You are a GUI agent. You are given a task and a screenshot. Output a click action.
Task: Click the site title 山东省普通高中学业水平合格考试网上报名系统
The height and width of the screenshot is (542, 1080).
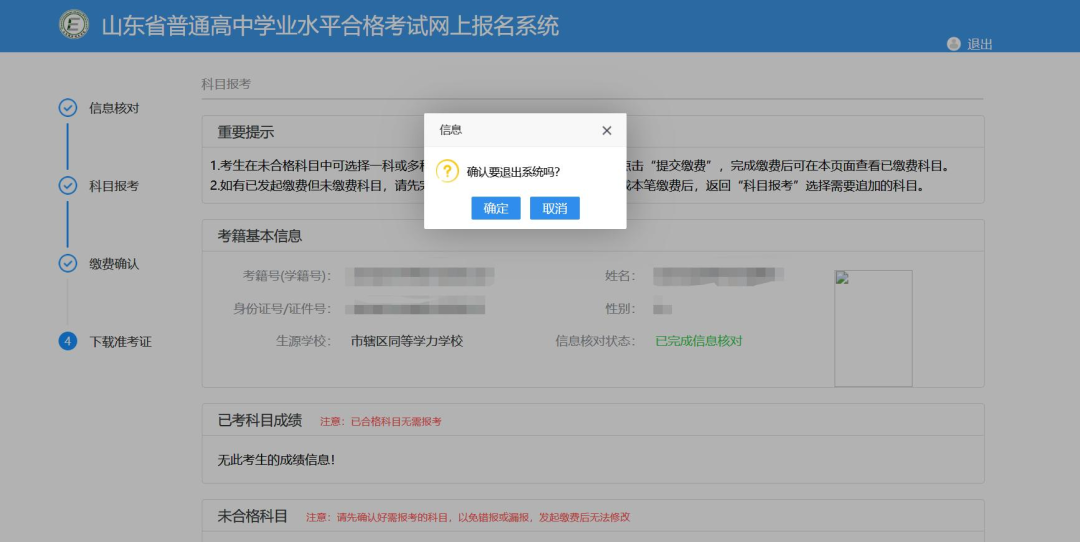coord(330,26)
